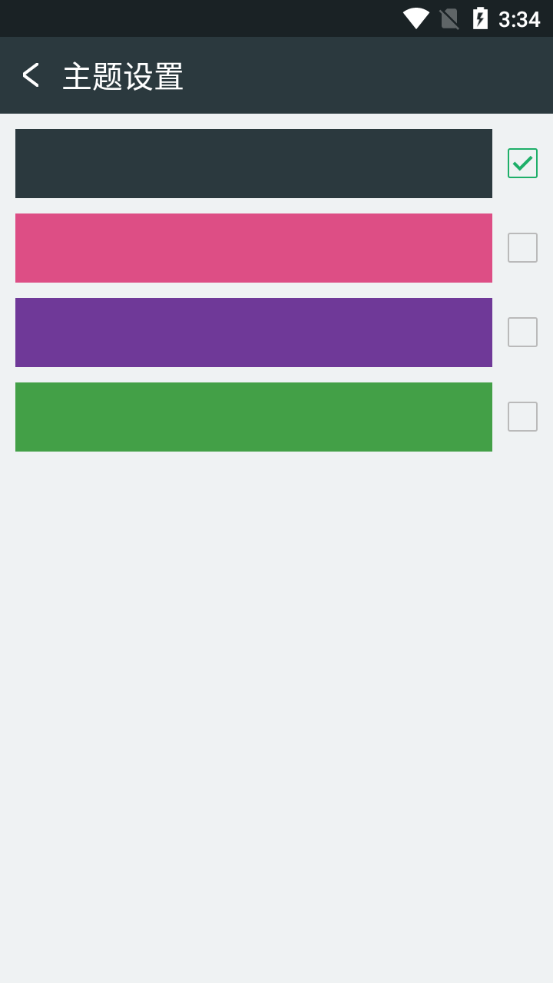Viewport: 553px width, 983px height.
Task: Select the dark slate color bar
Action: (253, 163)
